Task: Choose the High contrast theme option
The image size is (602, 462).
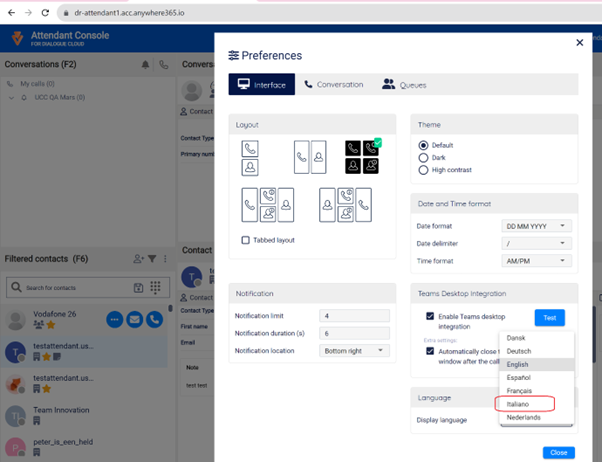Action: 424,170
